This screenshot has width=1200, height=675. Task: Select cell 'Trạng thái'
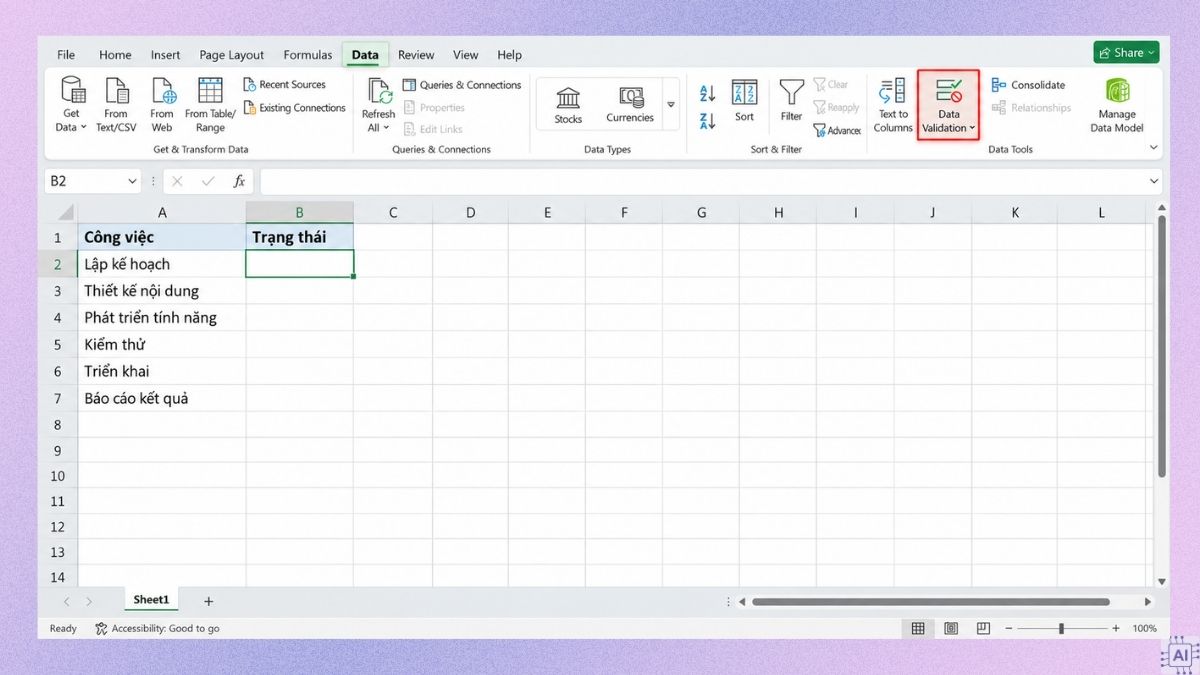click(299, 238)
